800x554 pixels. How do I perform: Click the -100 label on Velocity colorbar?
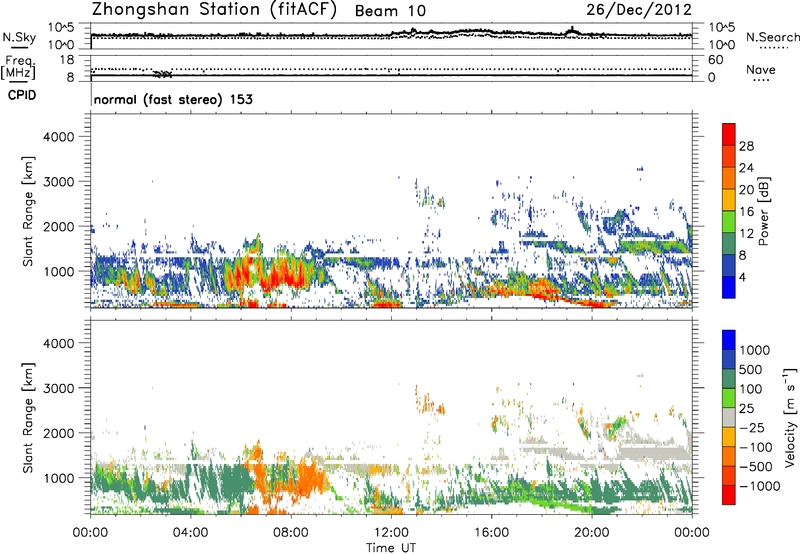(756, 447)
